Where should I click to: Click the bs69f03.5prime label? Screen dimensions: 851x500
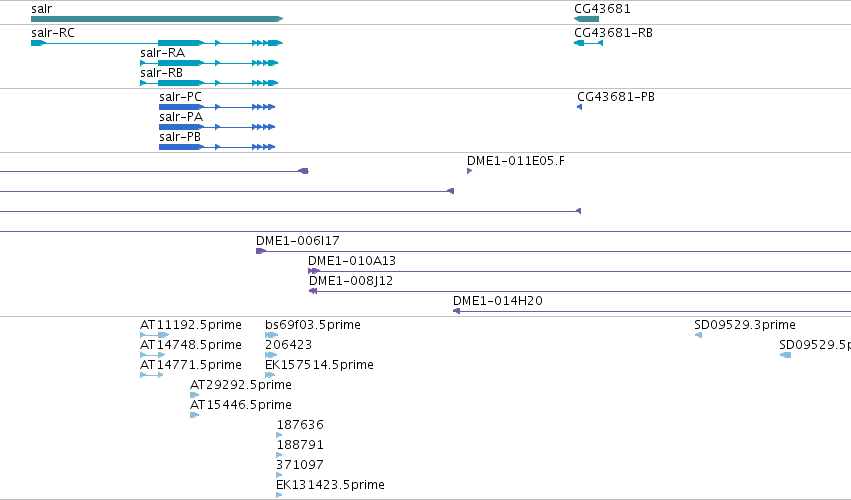pyautogui.click(x=313, y=325)
